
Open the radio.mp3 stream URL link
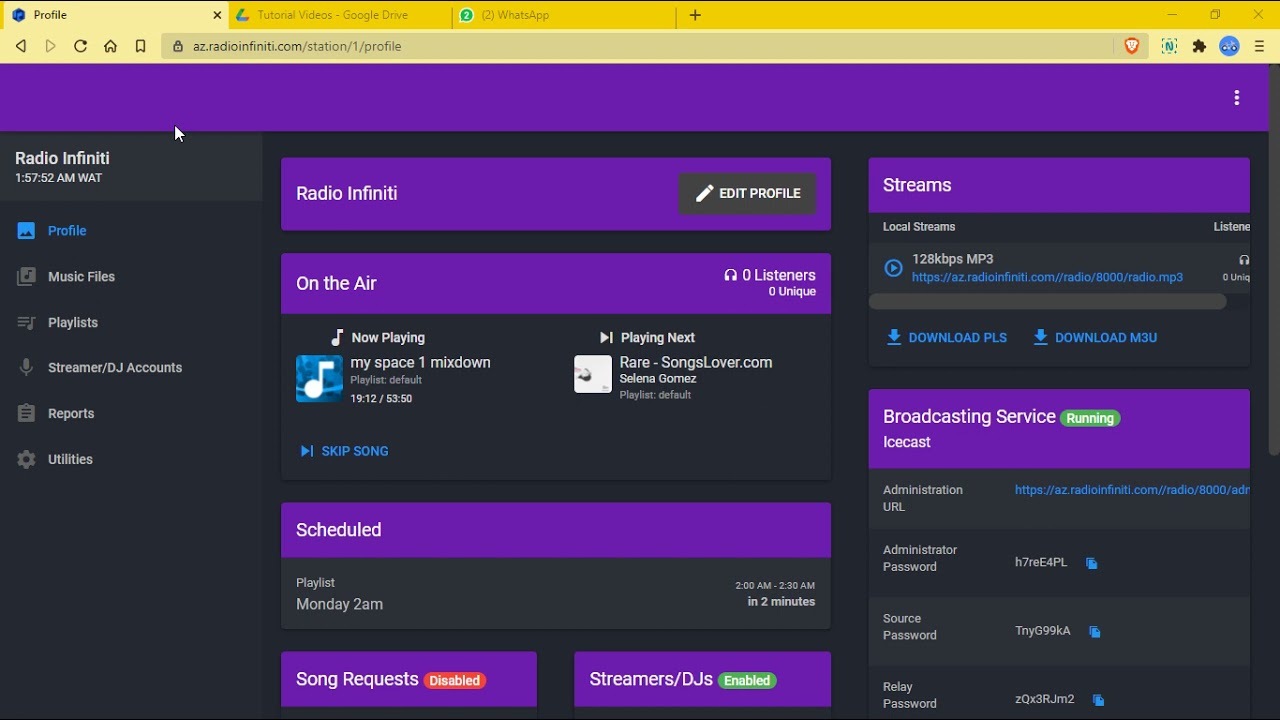point(1047,277)
